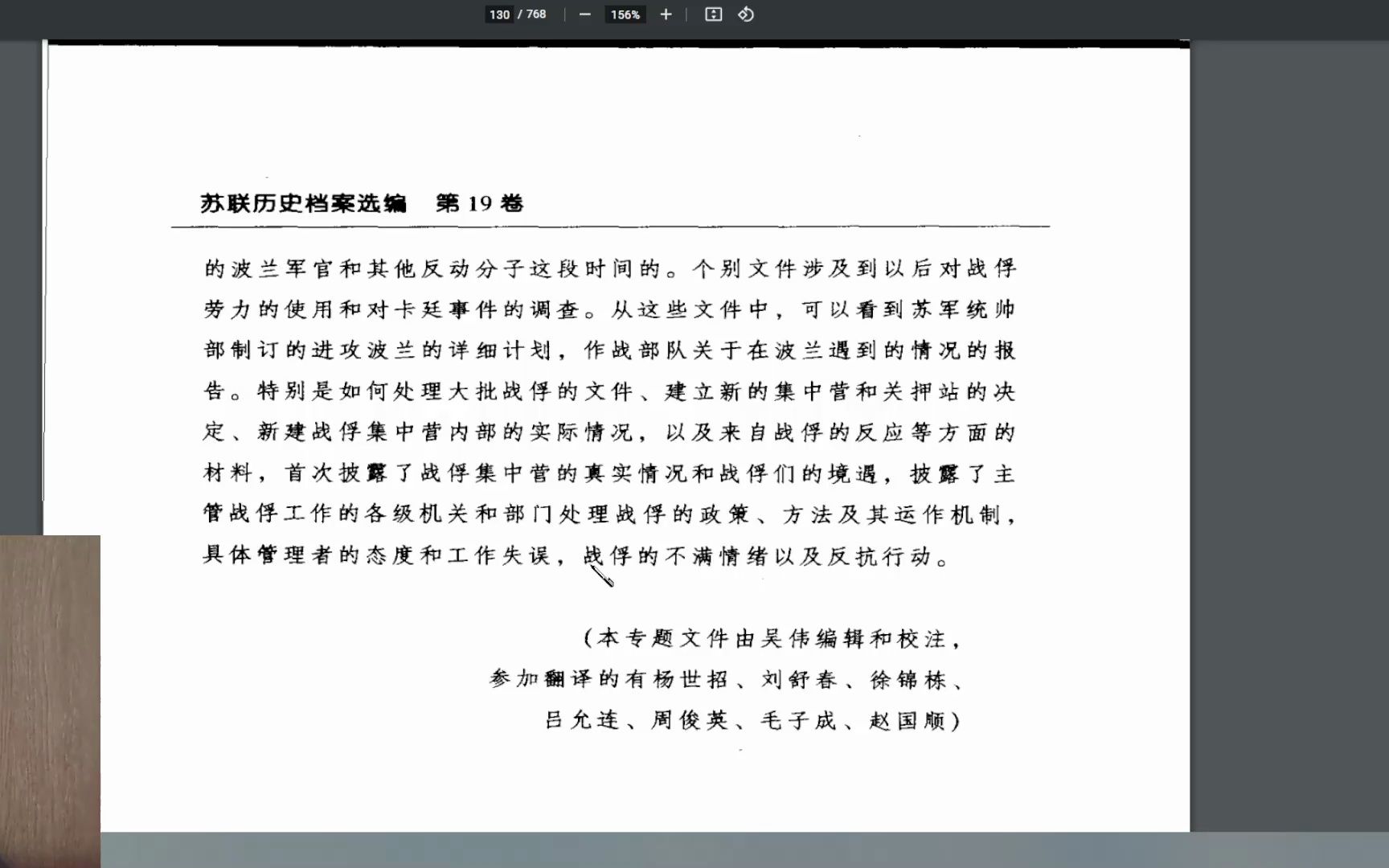This screenshot has width=1389, height=868.
Task: Click the page header 苏联历史档案选编
Action: [x=304, y=203]
